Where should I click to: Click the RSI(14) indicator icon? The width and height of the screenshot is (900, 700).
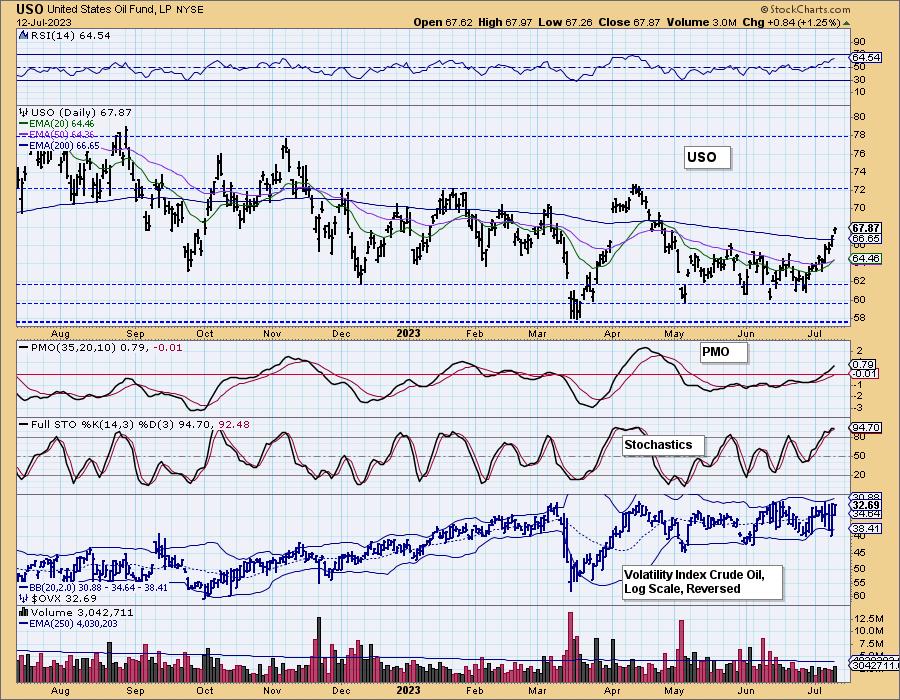[24, 36]
